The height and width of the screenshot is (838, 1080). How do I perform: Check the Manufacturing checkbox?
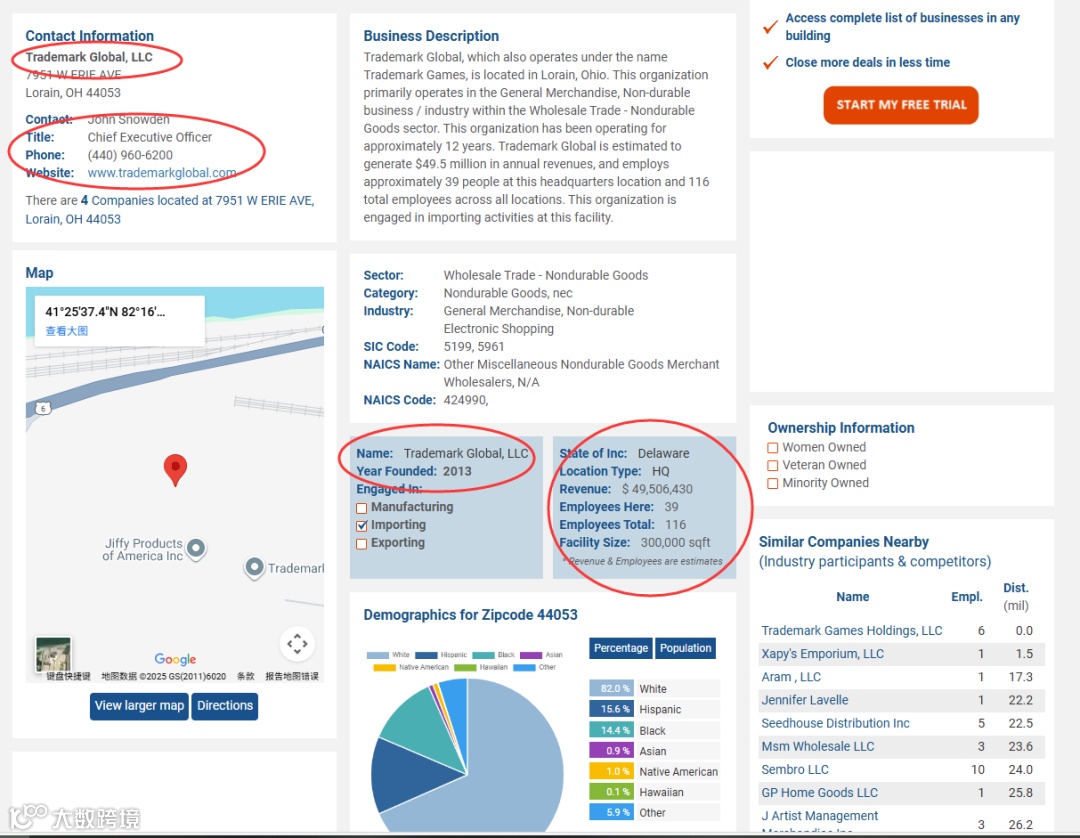[362, 508]
